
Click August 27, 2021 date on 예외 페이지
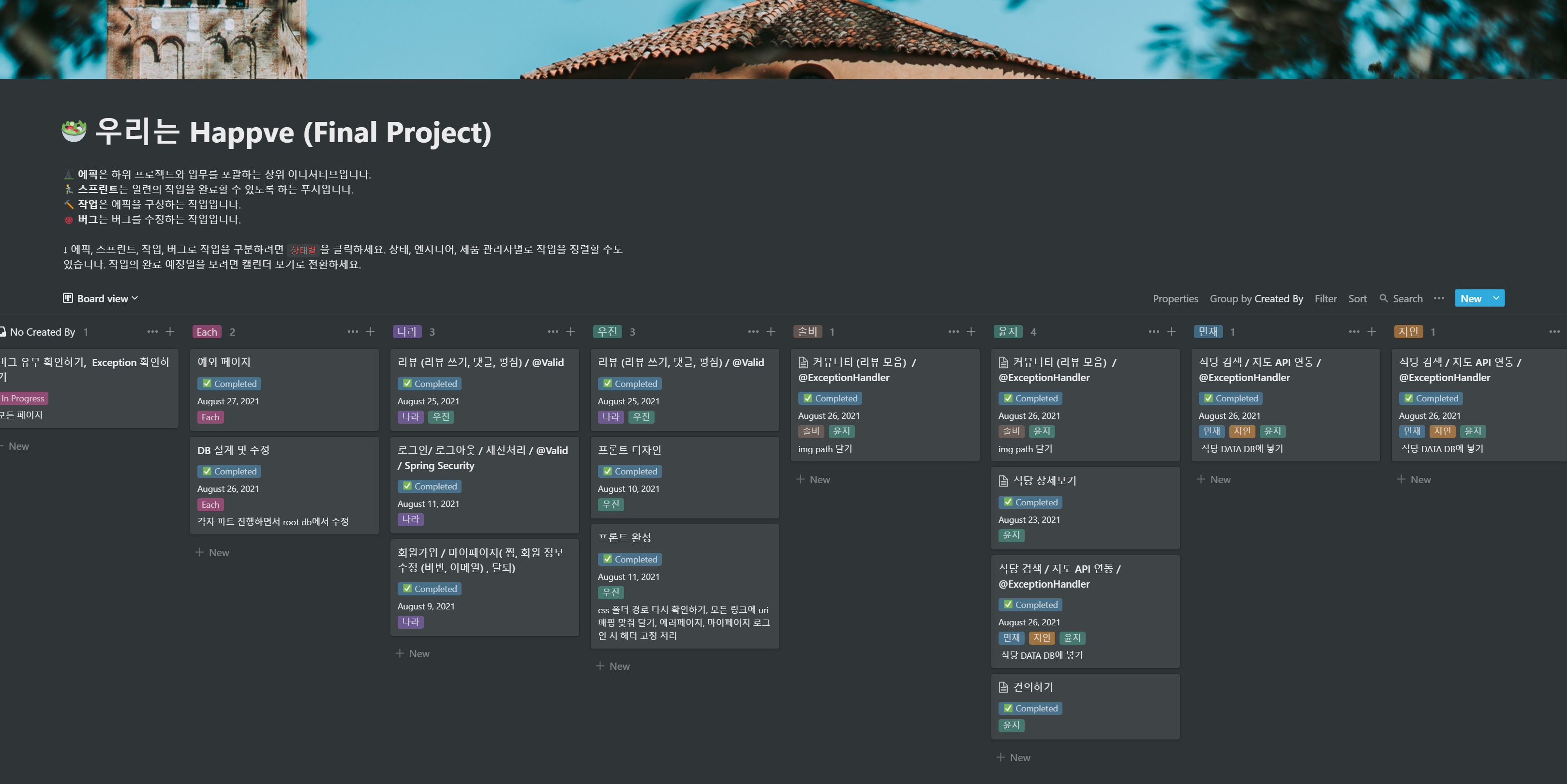click(228, 401)
